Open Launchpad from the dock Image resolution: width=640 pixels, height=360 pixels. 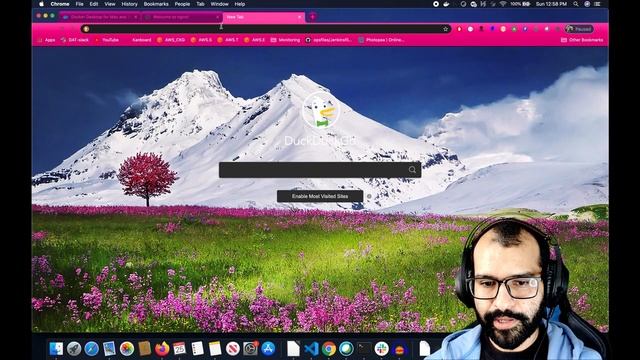pos(74,349)
